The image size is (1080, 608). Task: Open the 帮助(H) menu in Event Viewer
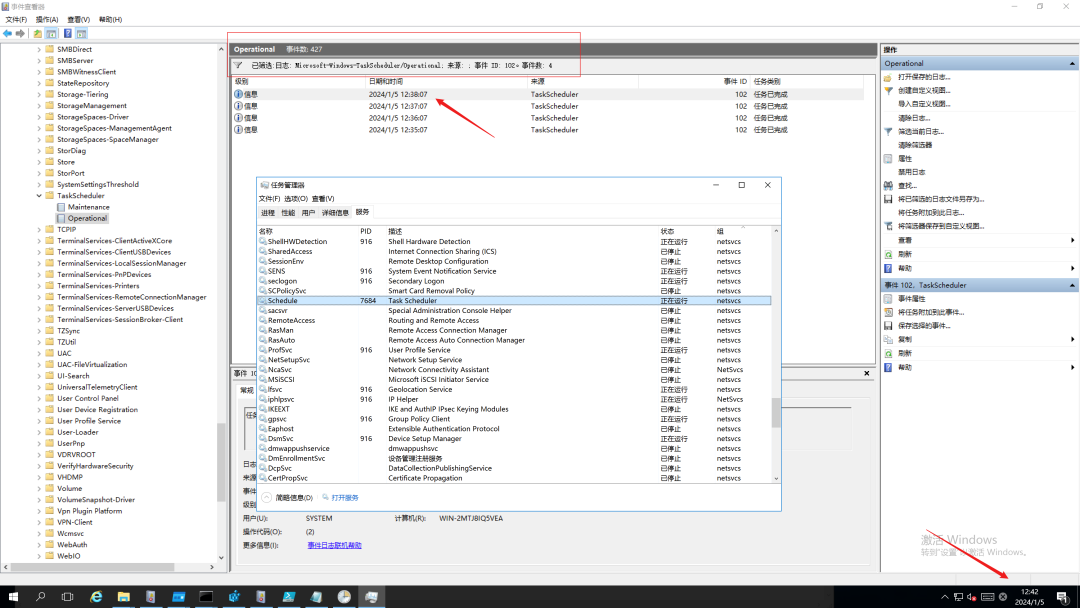pos(110,19)
